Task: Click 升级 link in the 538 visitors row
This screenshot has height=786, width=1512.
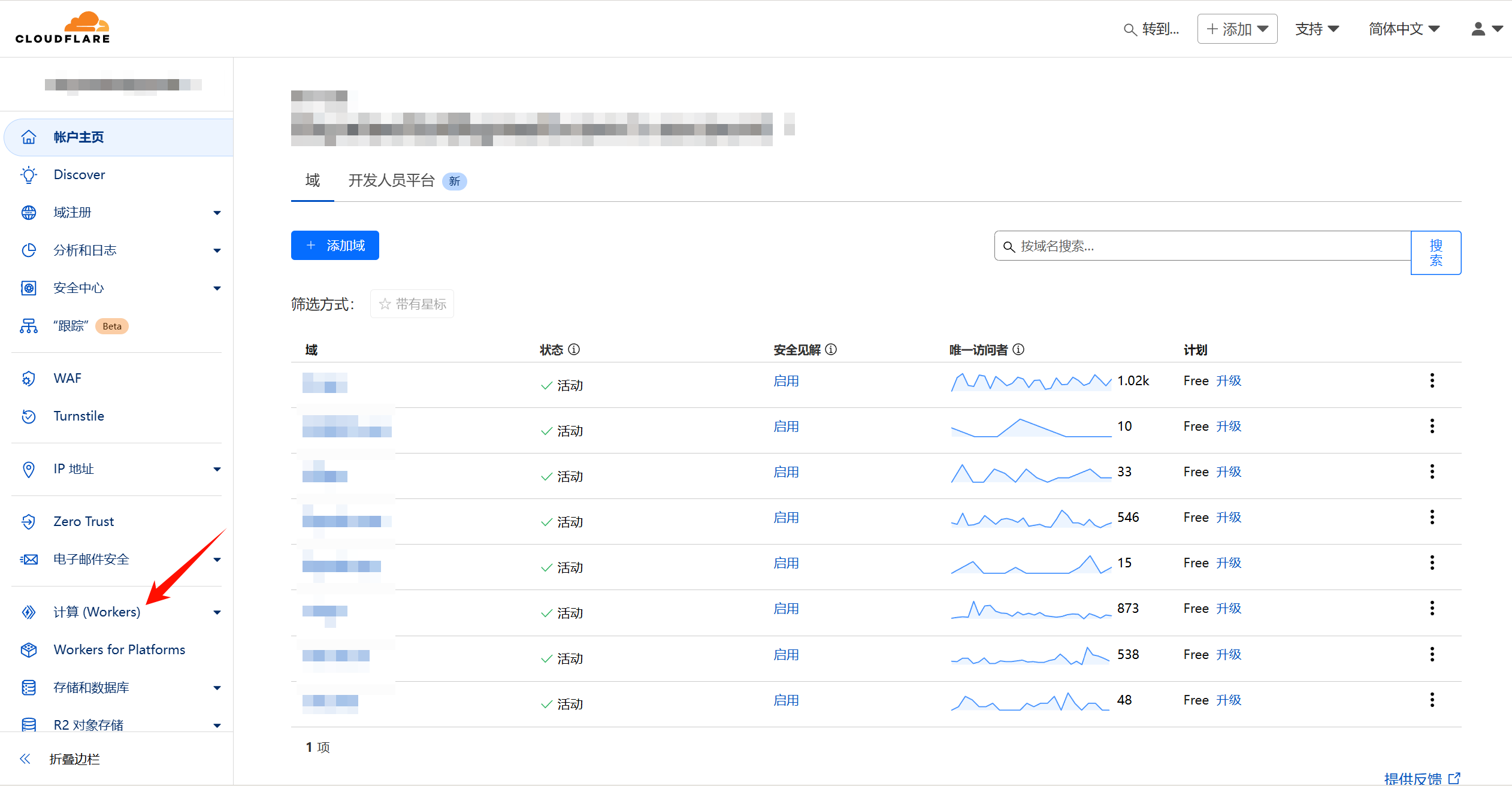Action: 1229,655
